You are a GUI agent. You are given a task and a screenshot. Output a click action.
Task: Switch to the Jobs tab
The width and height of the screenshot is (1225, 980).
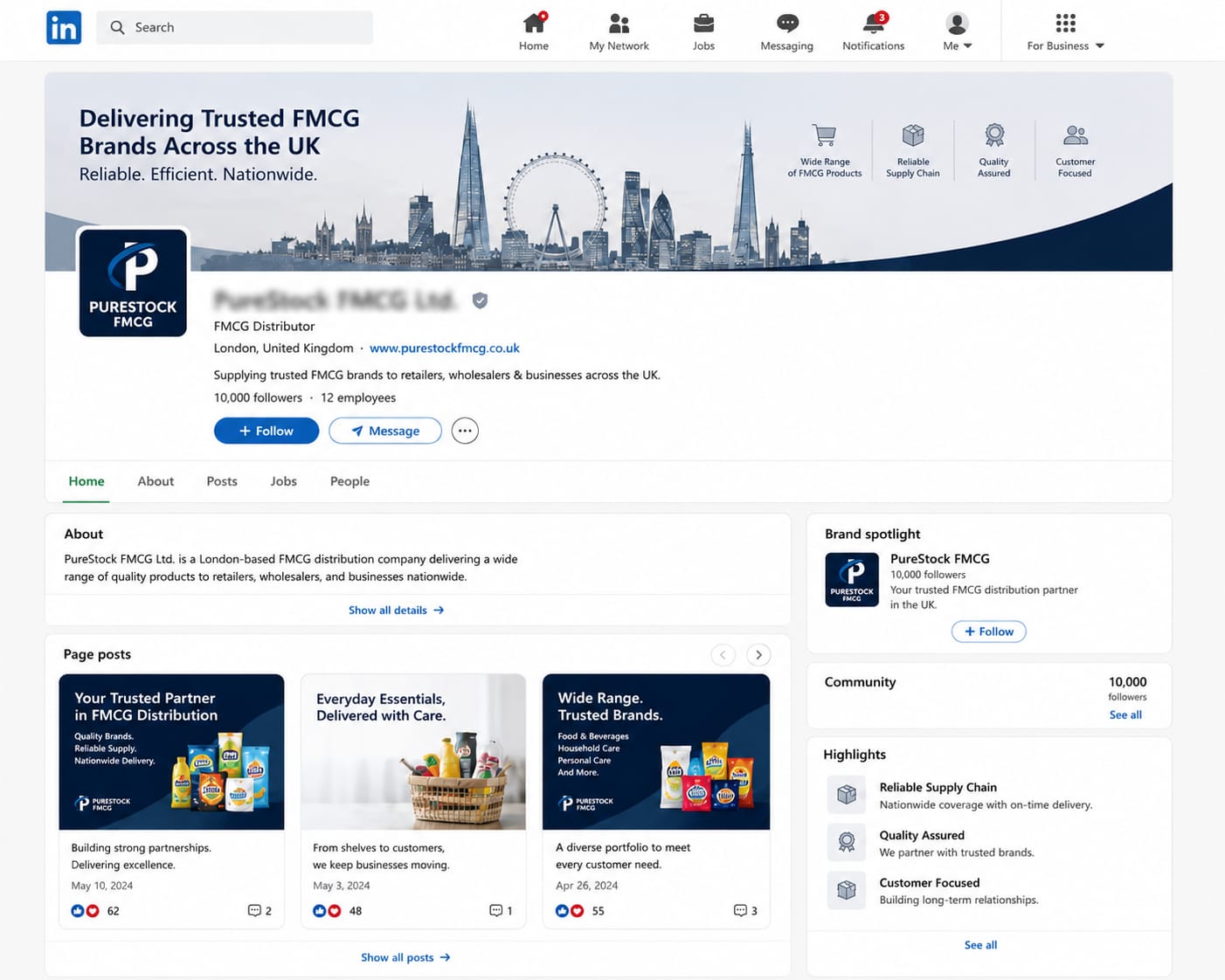284,481
